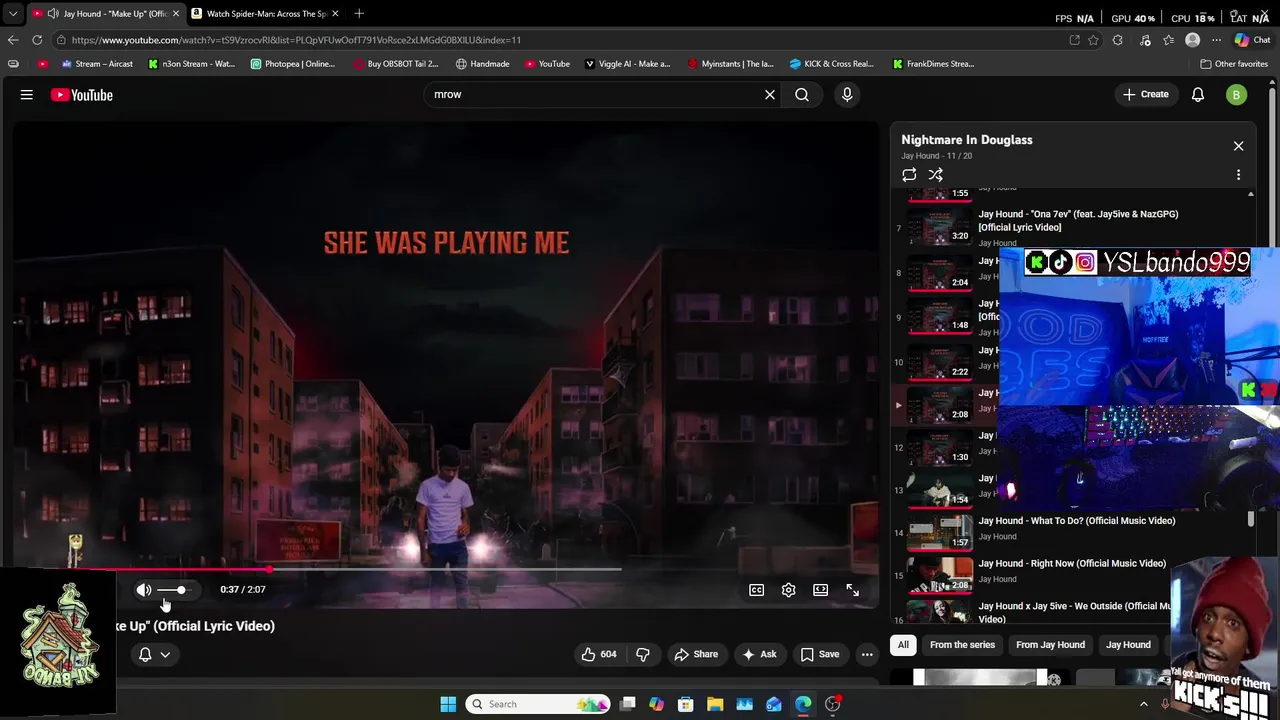
Task: Play 'Ona 7ev' lyric video from playlist
Action: pos(1078,220)
